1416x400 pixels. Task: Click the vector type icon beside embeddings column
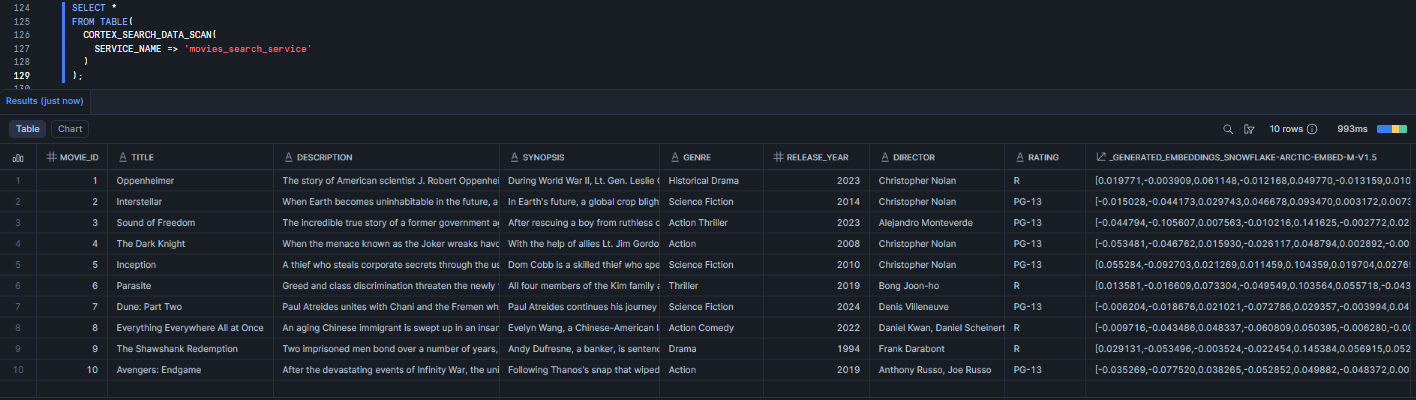point(1101,157)
